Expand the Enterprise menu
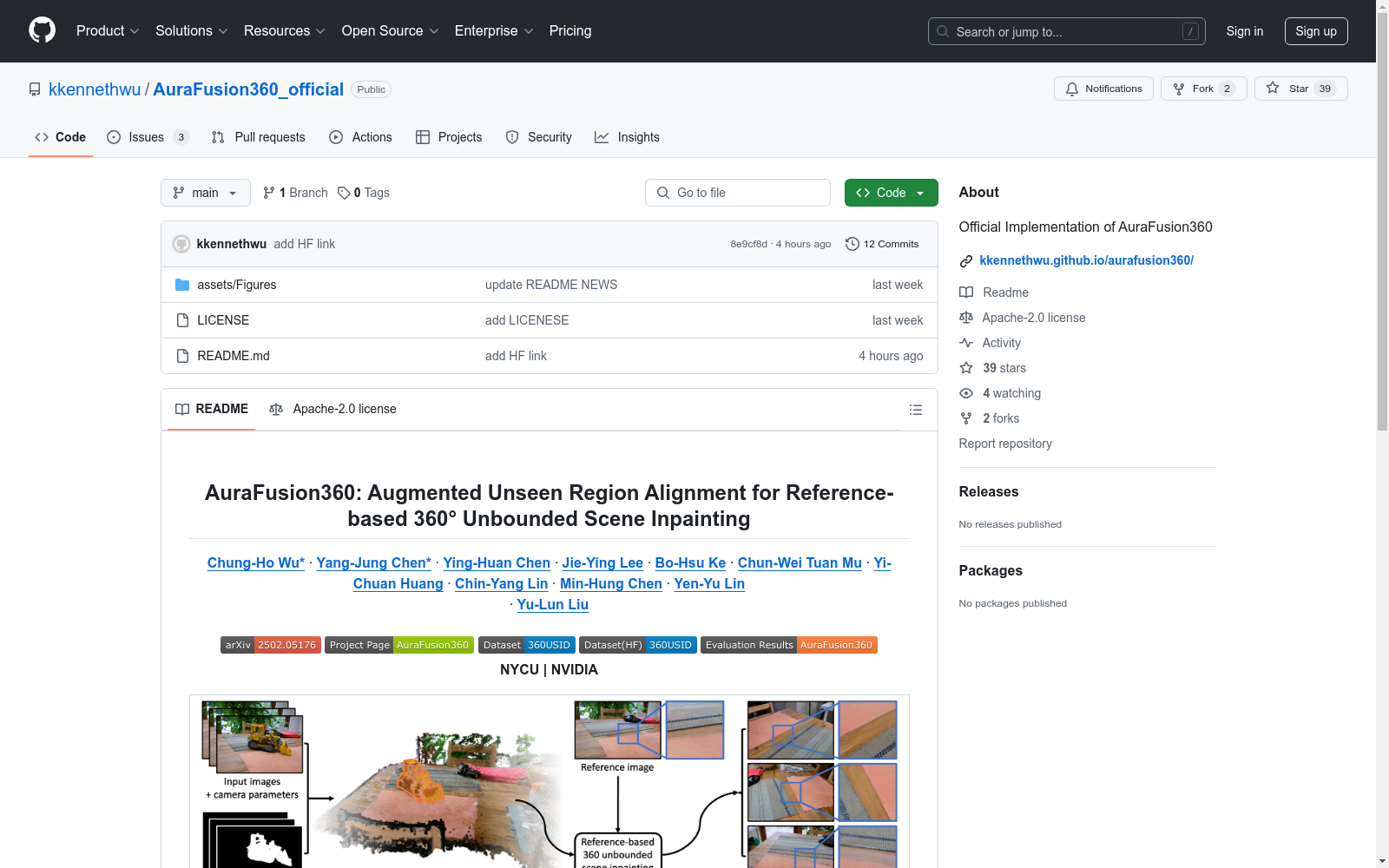Viewport: 1389px width, 868px height. [494, 31]
